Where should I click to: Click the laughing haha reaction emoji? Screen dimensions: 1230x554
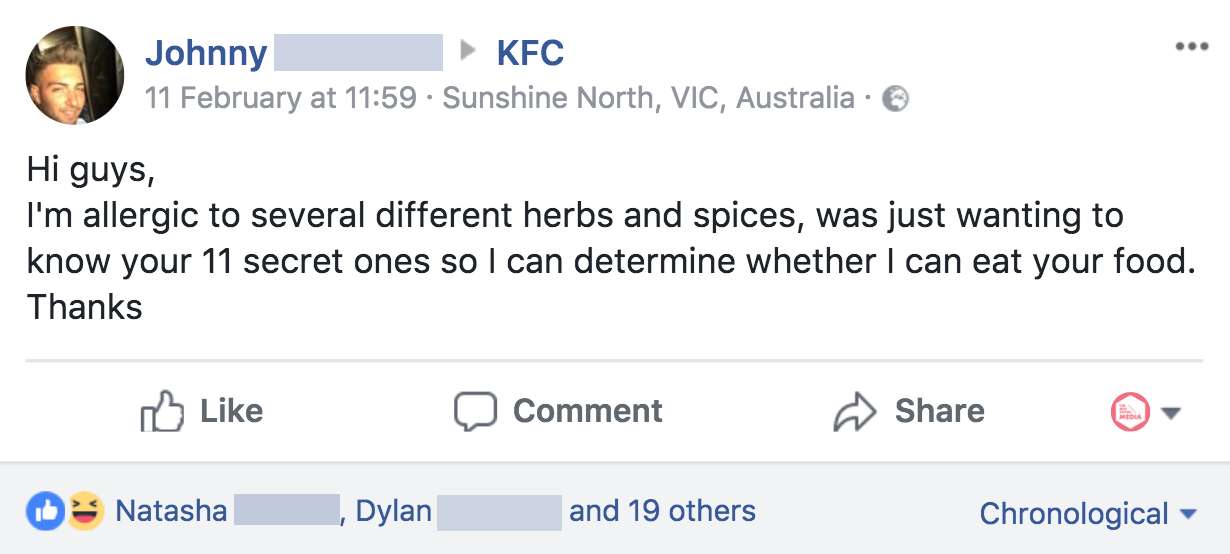pyautogui.click(x=86, y=512)
